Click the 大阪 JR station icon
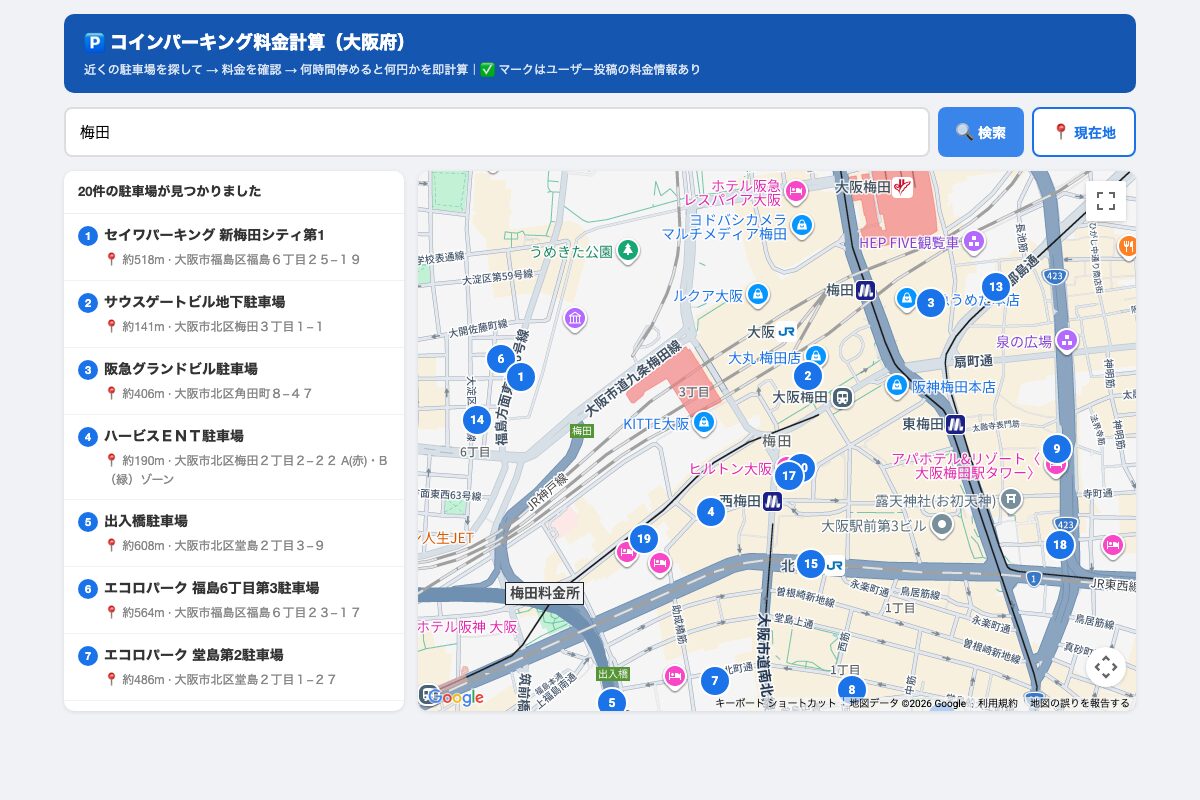Viewport: 1200px width, 800px height. pyautogui.click(x=787, y=331)
